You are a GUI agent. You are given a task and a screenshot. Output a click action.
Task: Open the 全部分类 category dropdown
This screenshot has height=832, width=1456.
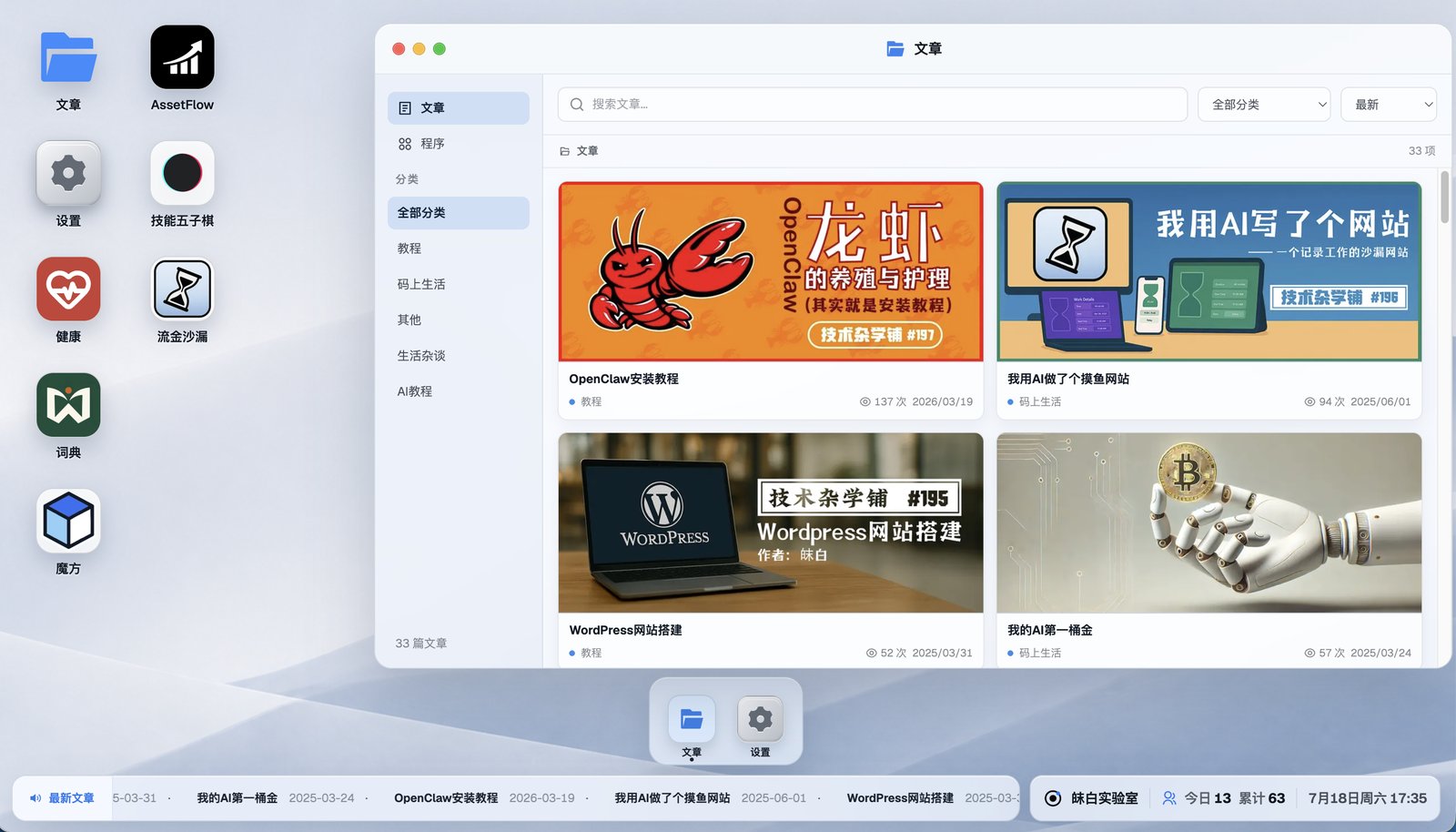click(1264, 105)
